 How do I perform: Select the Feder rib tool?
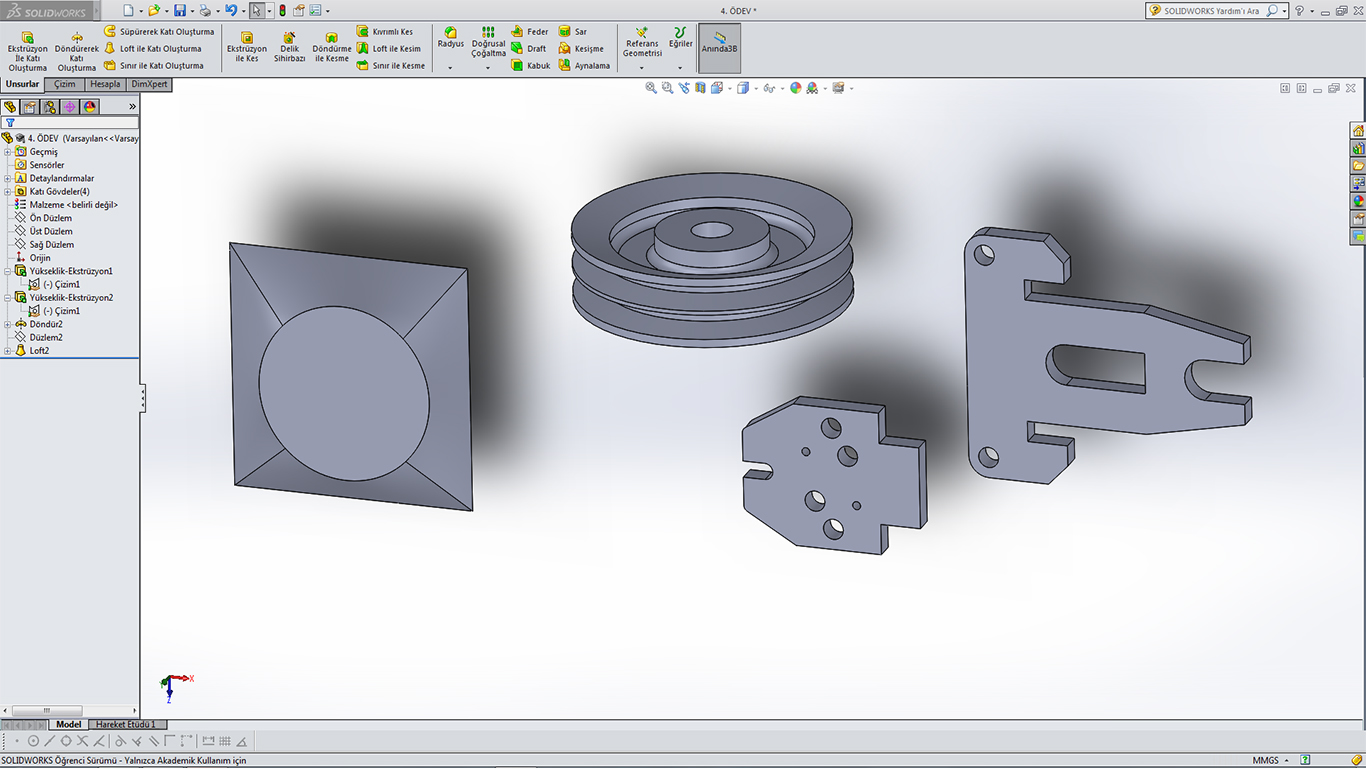pyautogui.click(x=530, y=32)
